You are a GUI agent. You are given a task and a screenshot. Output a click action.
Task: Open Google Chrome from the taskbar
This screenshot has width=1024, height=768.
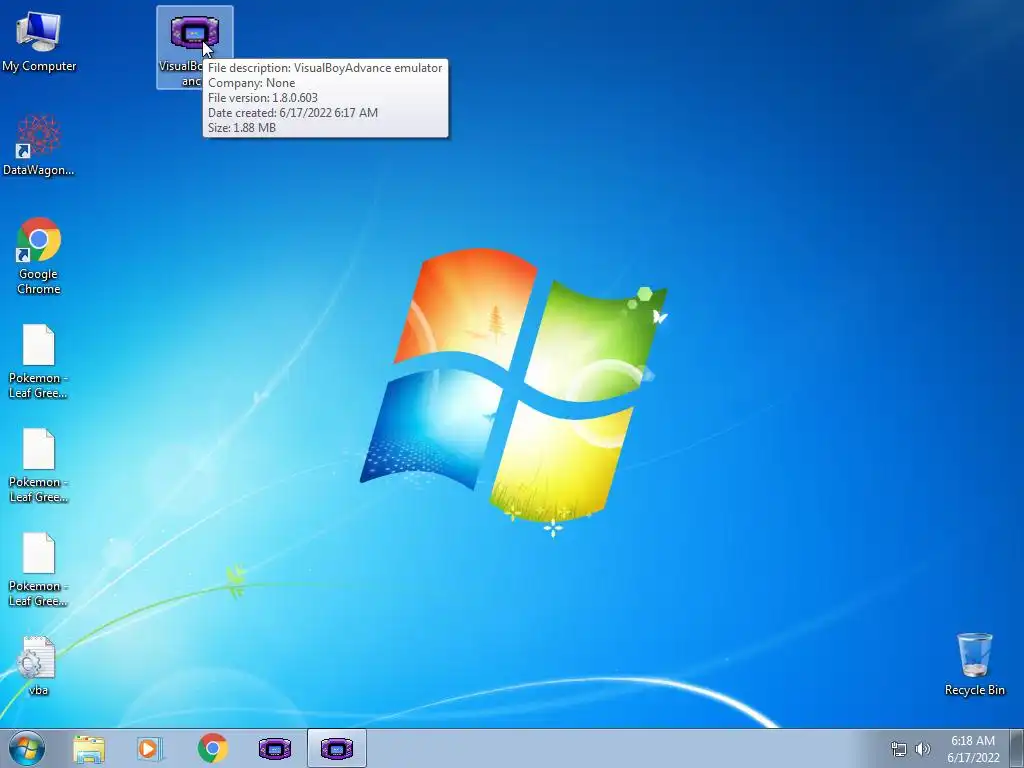[212, 748]
